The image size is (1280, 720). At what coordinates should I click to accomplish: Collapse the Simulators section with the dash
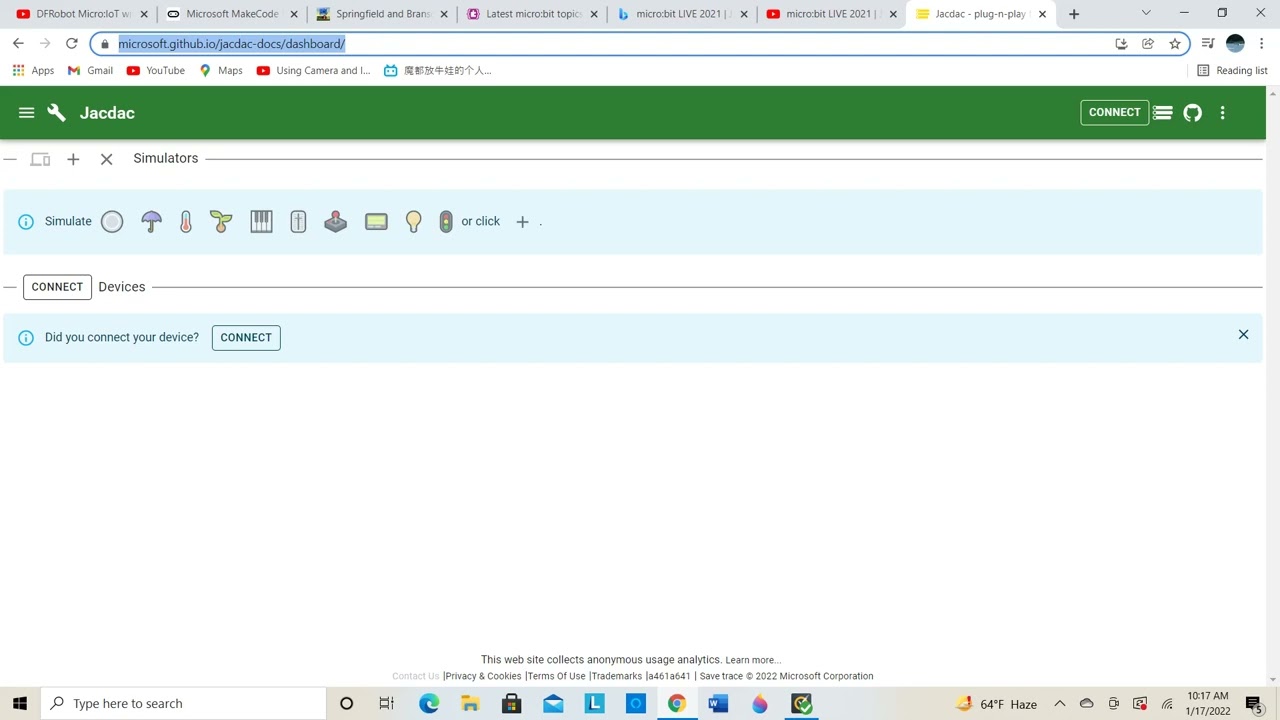pyautogui.click(x=10, y=159)
